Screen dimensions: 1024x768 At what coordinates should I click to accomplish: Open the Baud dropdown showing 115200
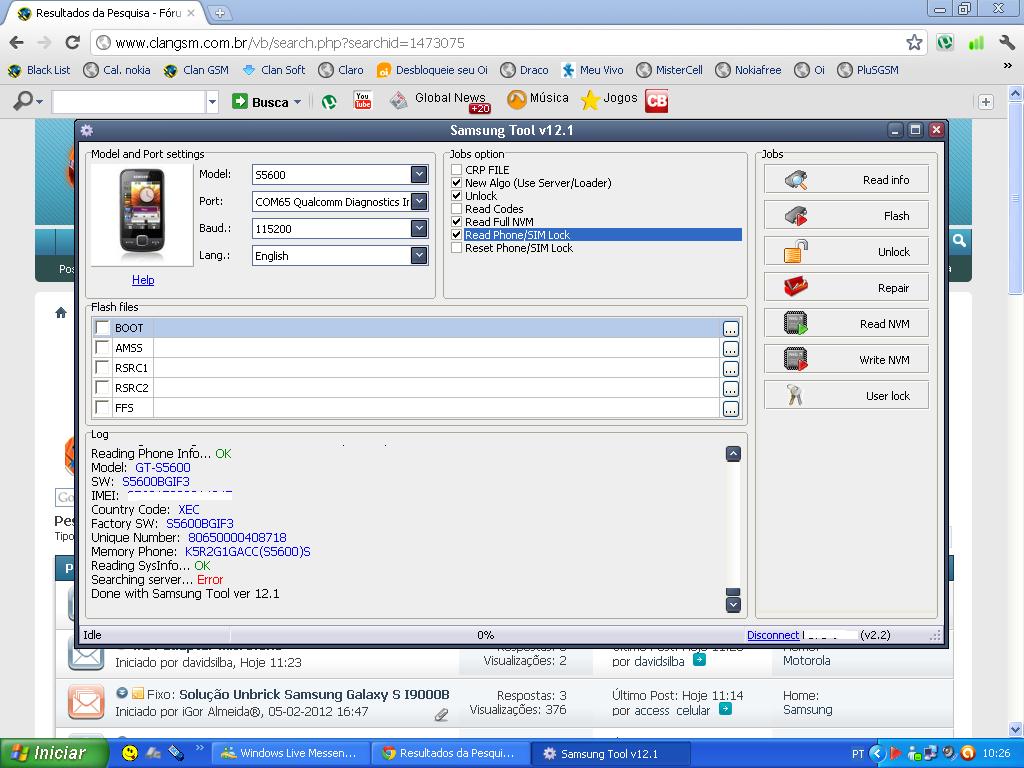click(x=419, y=229)
